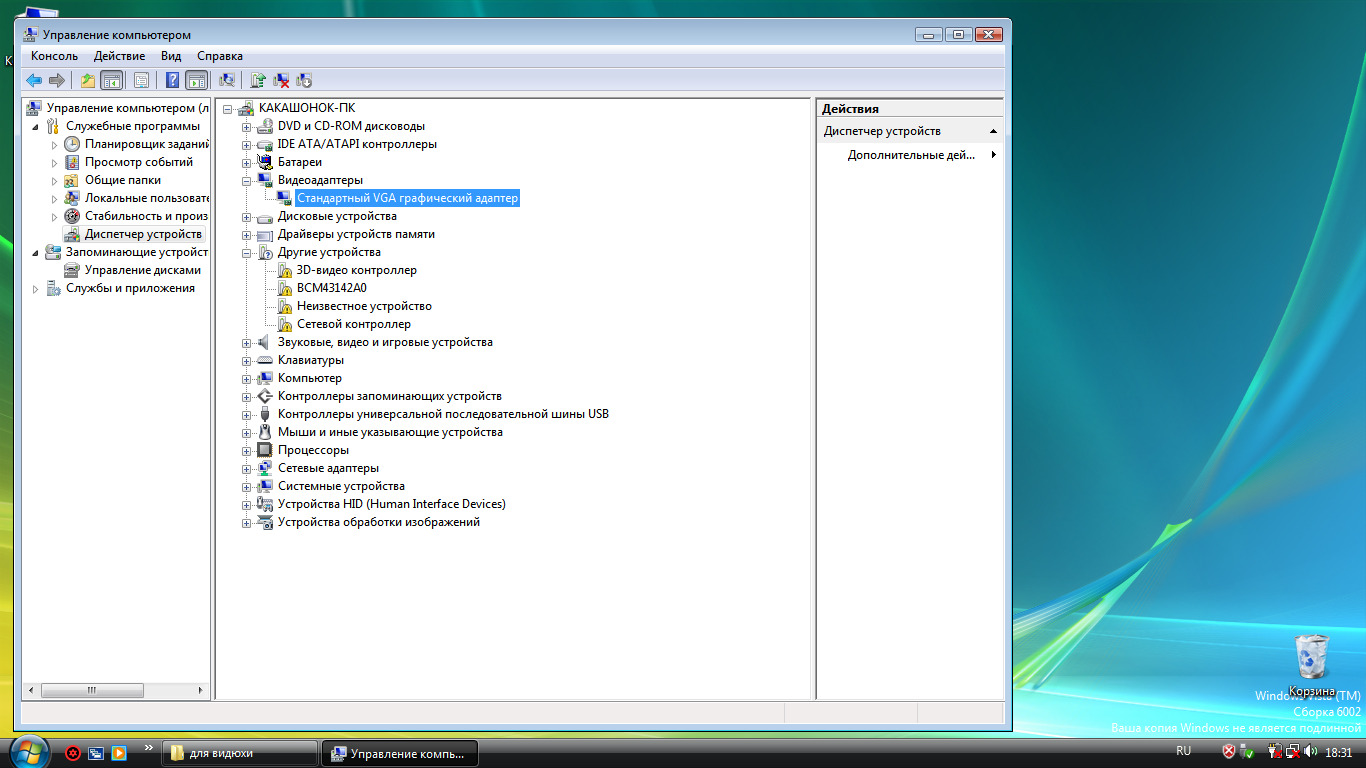Click the Uninstall device red X icon
Screen dimensions: 1366x768
pos(281,80)
